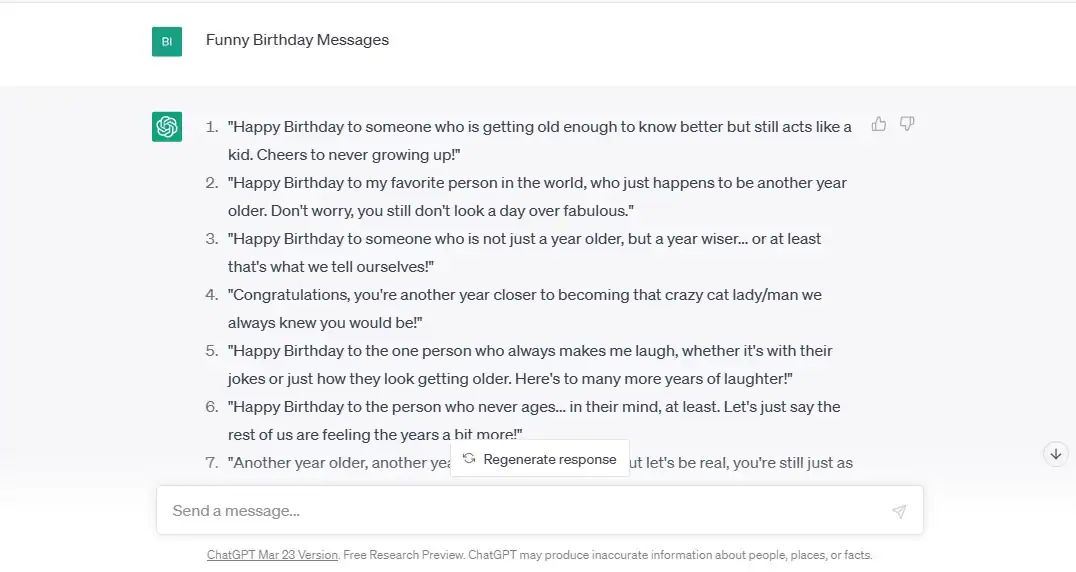This screenshot has width=1076, height=572.
Task: Open the ChatGPT Mar 23 Version link
Action: (x=272, y=555)
